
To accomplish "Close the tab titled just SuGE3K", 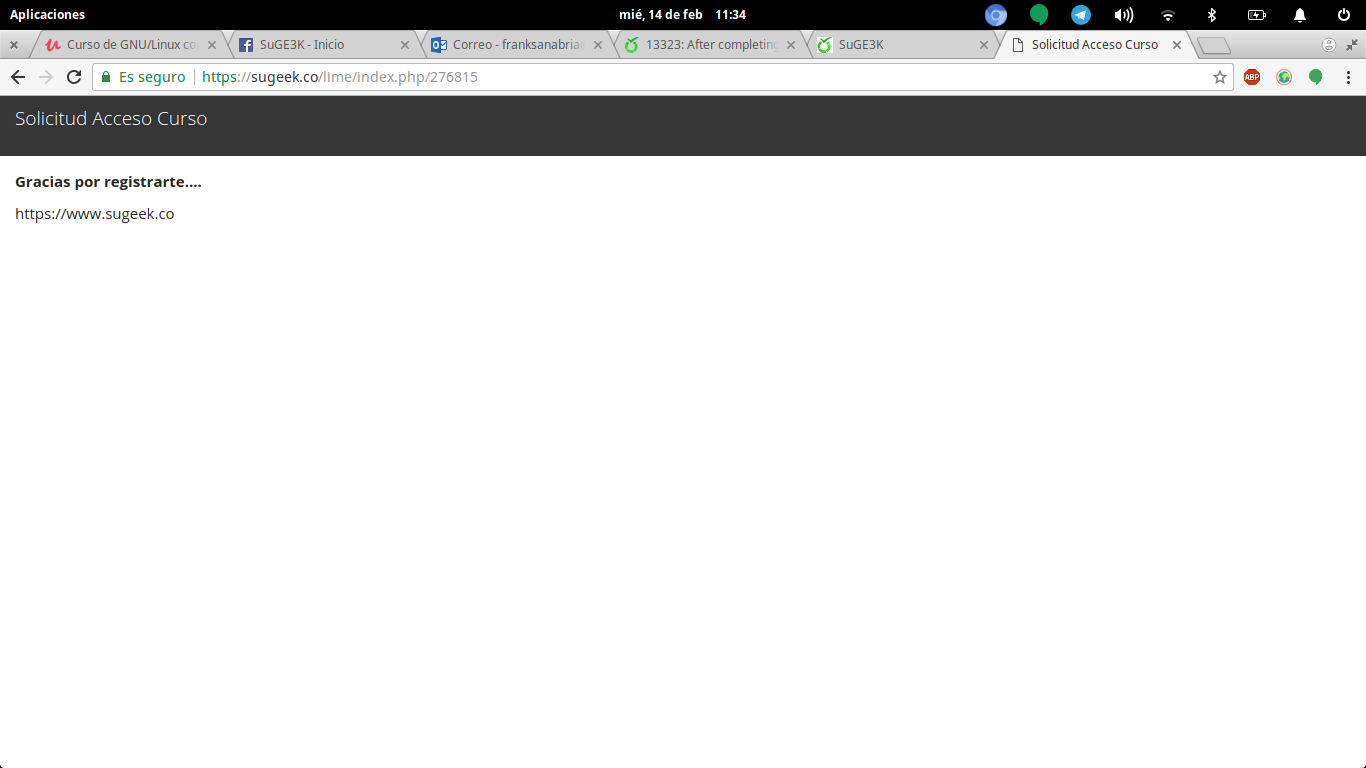I will [x=984, y=45].
